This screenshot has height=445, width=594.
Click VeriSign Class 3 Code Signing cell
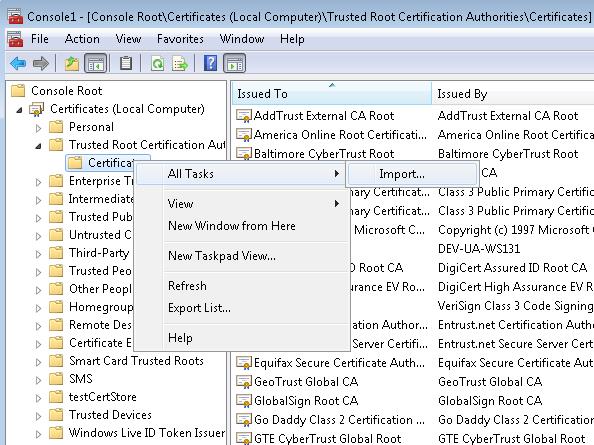516,306
